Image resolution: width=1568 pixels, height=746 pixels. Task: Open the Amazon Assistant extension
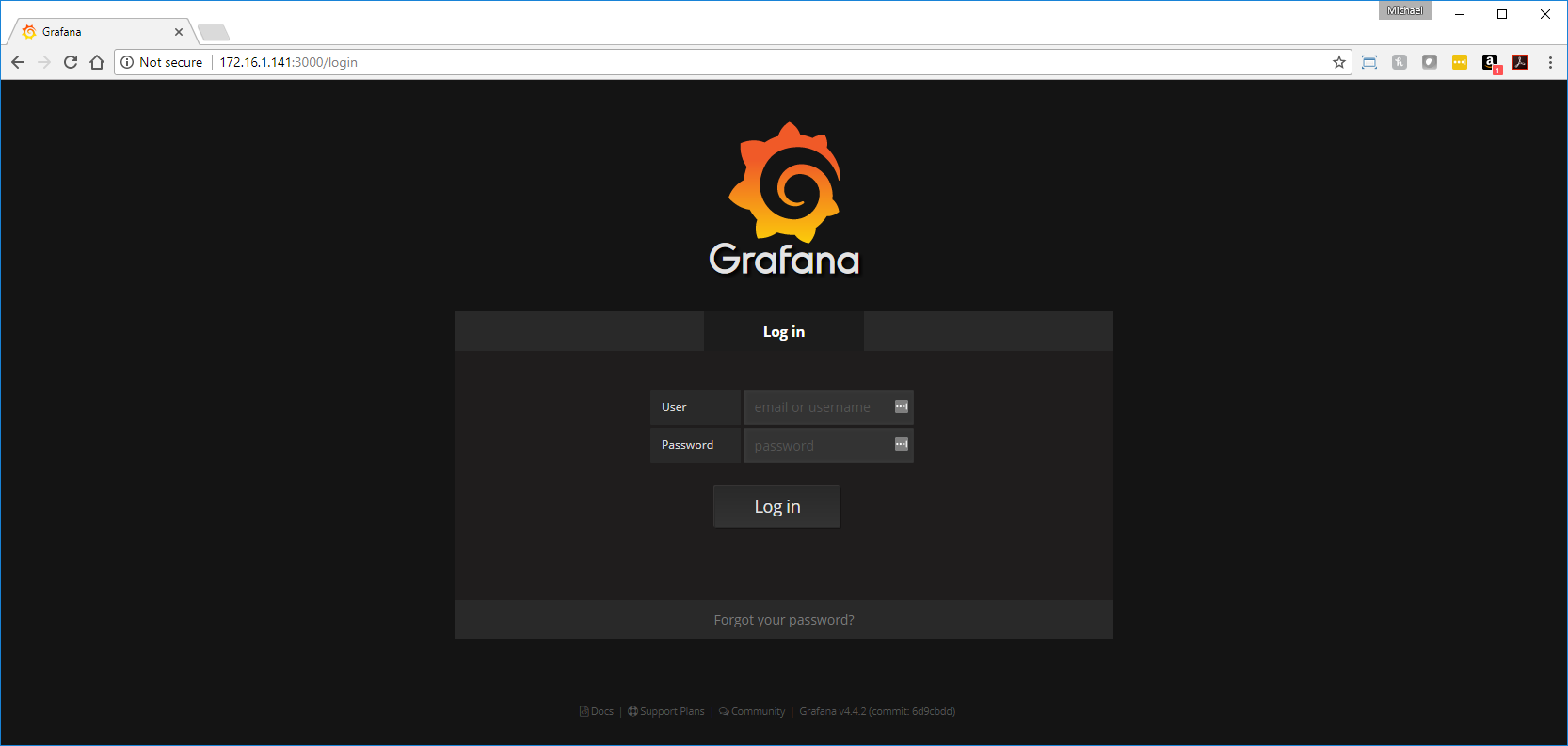coord(1491,63)
